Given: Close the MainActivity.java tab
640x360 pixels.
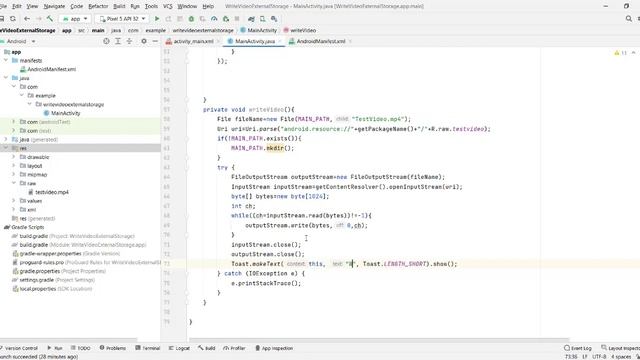Looking at the screenshot, I should [280, 41].
